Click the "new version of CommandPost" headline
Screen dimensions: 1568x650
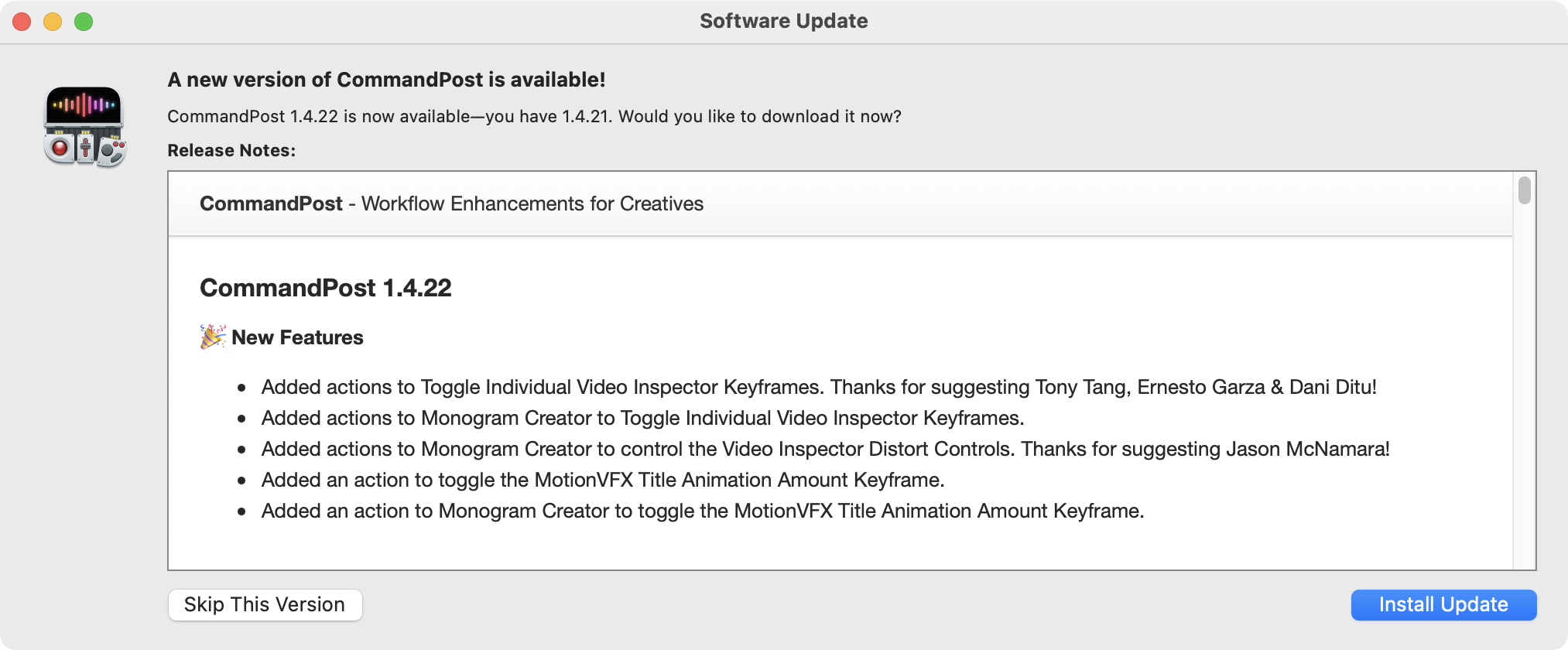point(386,80)
